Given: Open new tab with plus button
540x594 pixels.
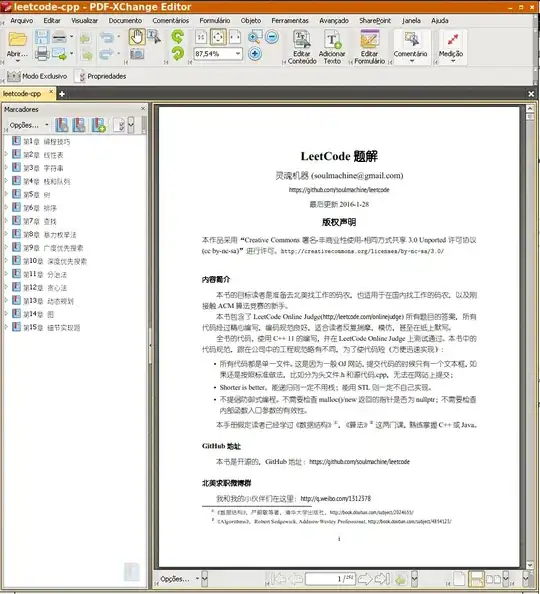Looking at the screenshot, I should click(x=62, y=94).
